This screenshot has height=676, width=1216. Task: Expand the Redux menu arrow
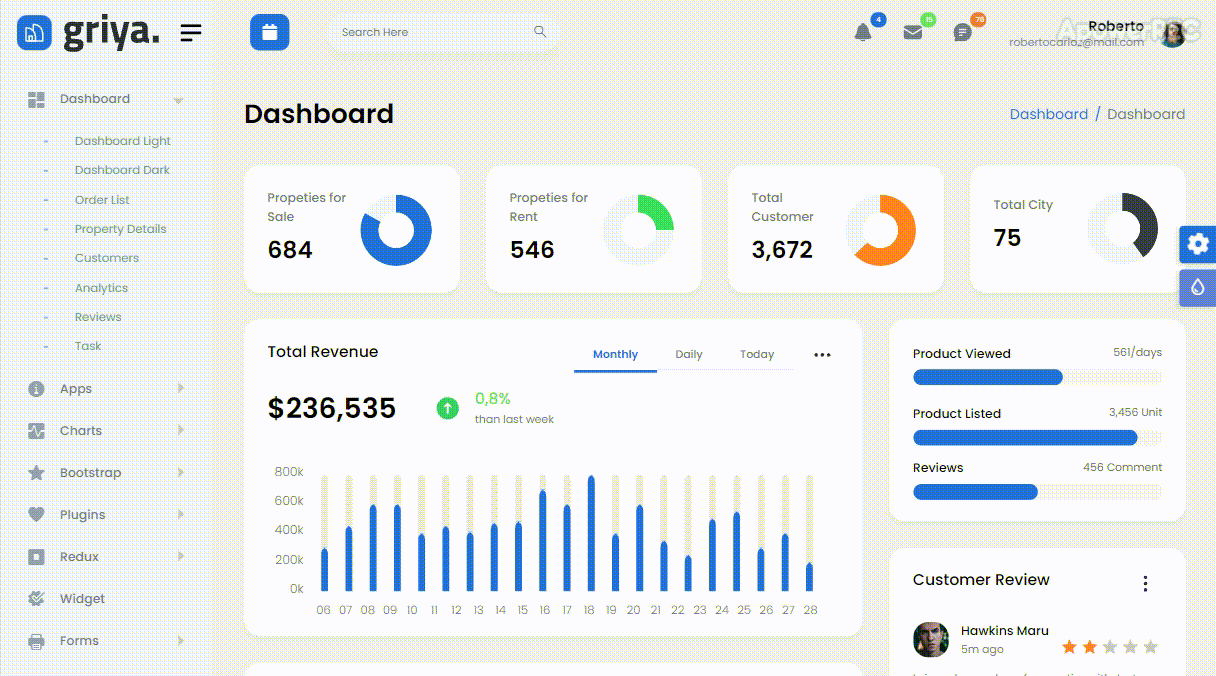click(x=181, y=556)
